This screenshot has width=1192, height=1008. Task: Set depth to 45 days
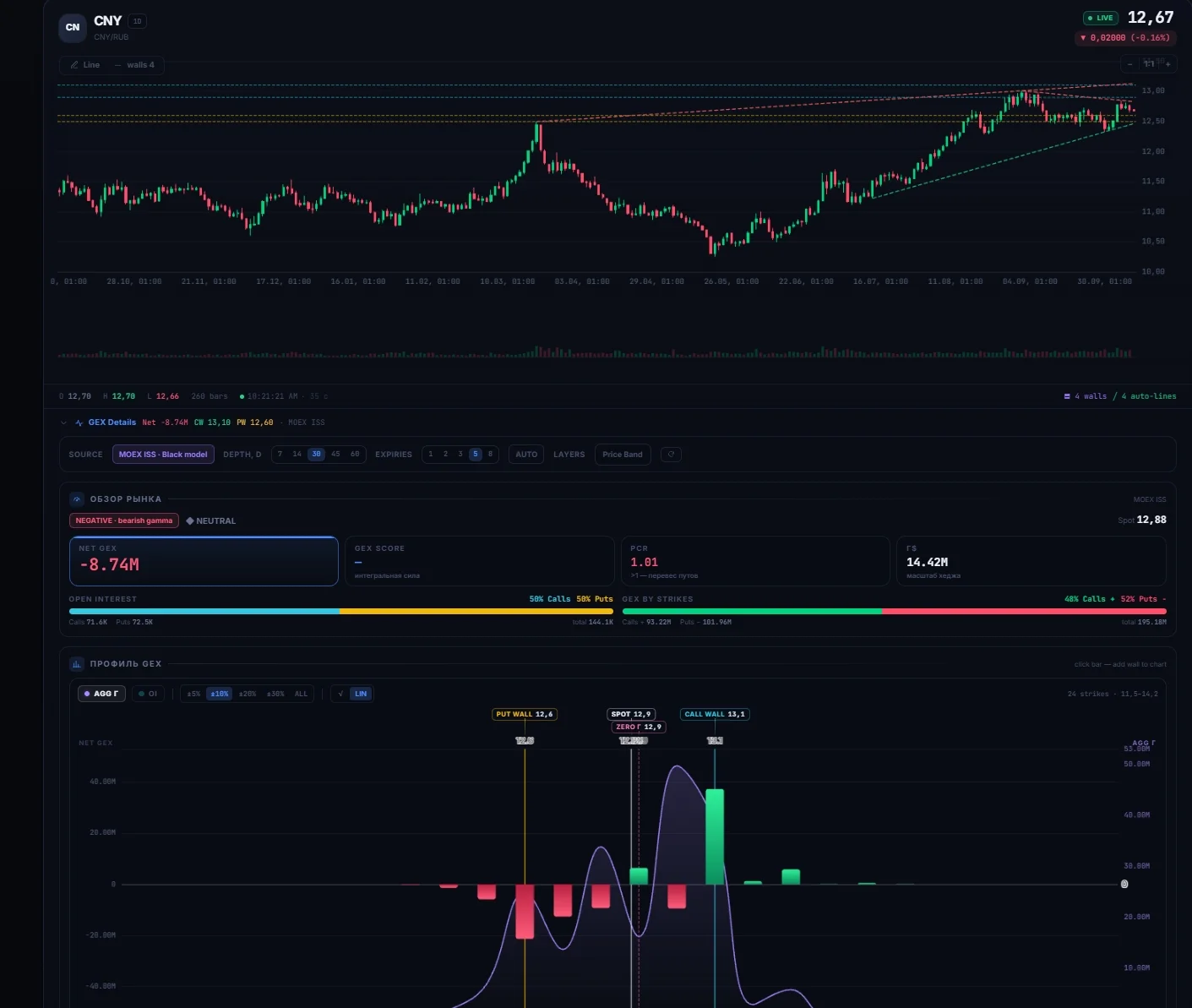tap(335, 455)
